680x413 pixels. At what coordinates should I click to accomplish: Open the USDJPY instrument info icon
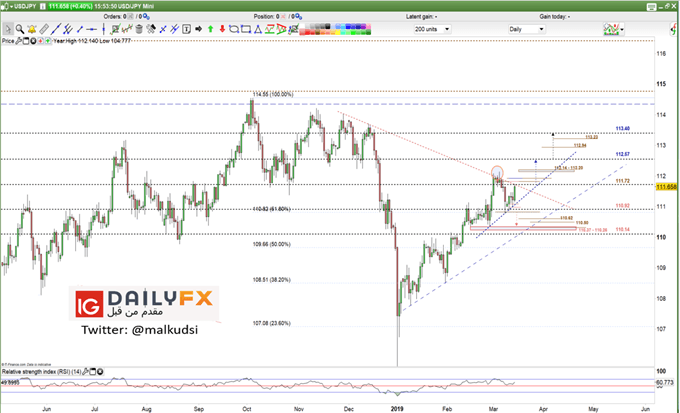click(42, 6)
